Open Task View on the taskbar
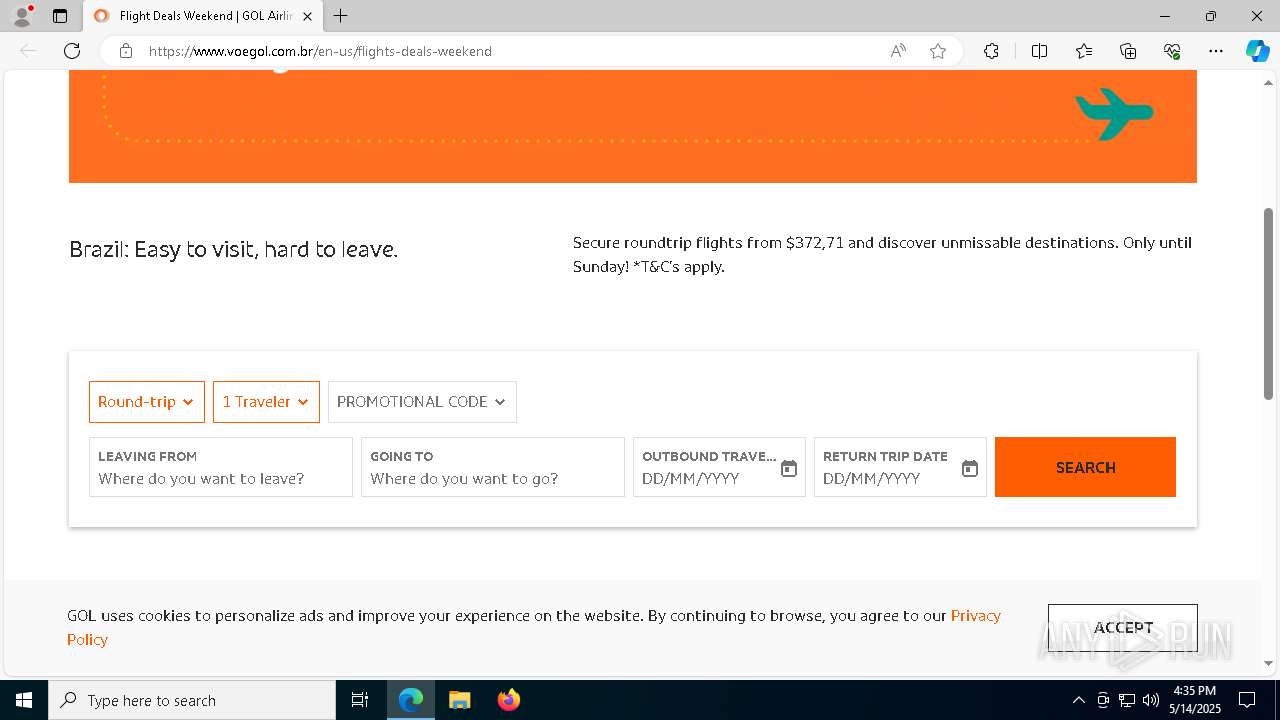 [x=360, y=700]
